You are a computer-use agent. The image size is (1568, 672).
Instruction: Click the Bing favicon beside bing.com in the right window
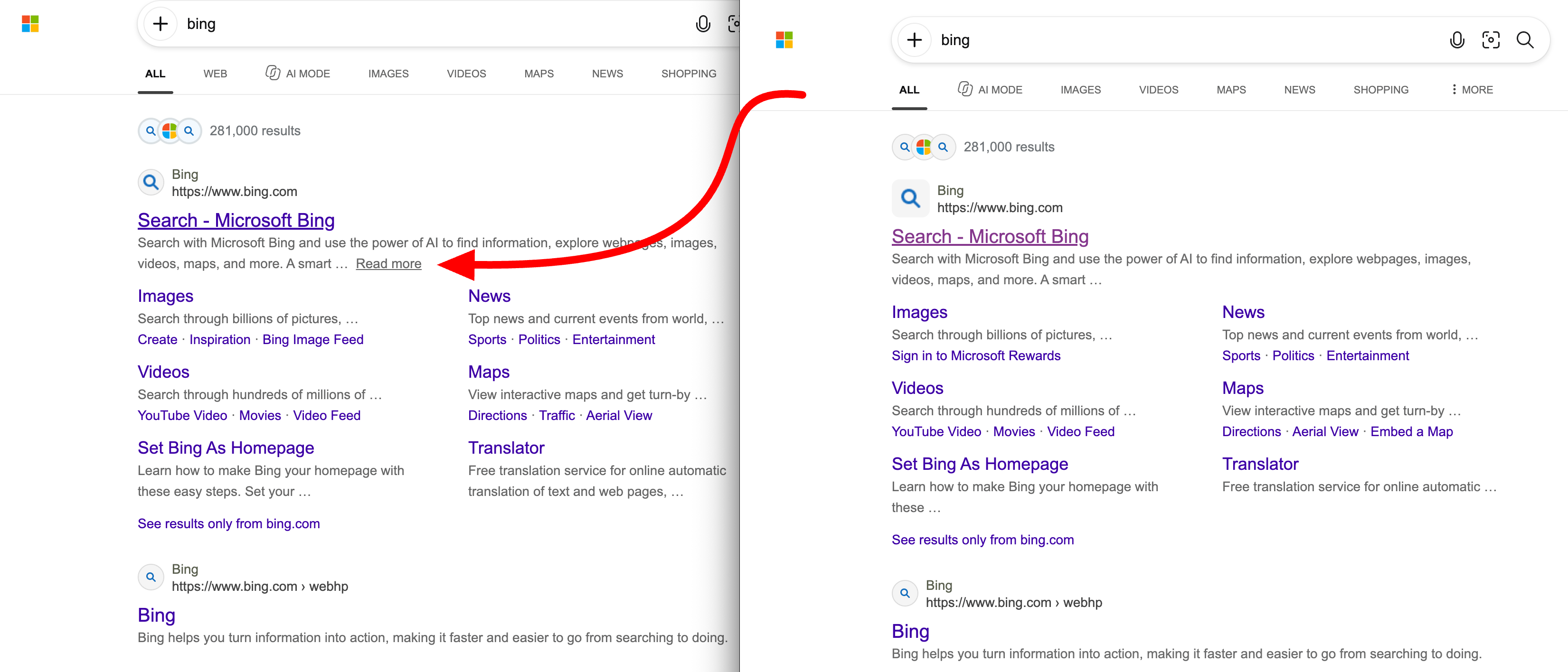pyautogui.click(x=911, y=198)
